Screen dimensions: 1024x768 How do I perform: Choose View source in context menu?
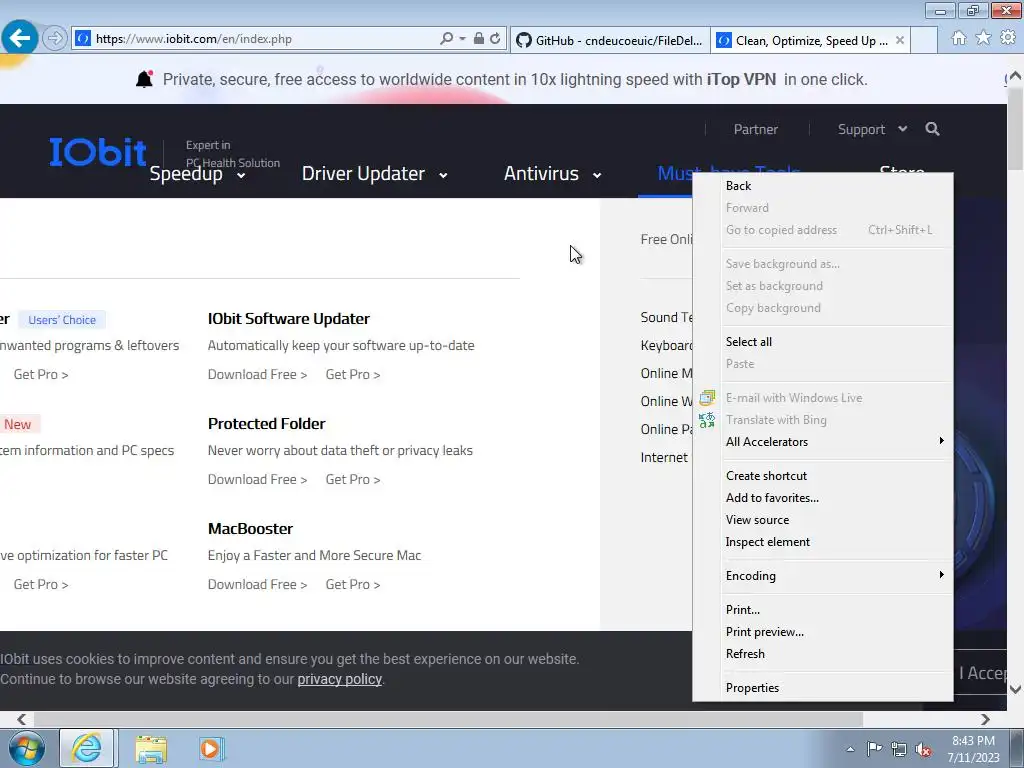pyautogui.click(x=823, y=520)
